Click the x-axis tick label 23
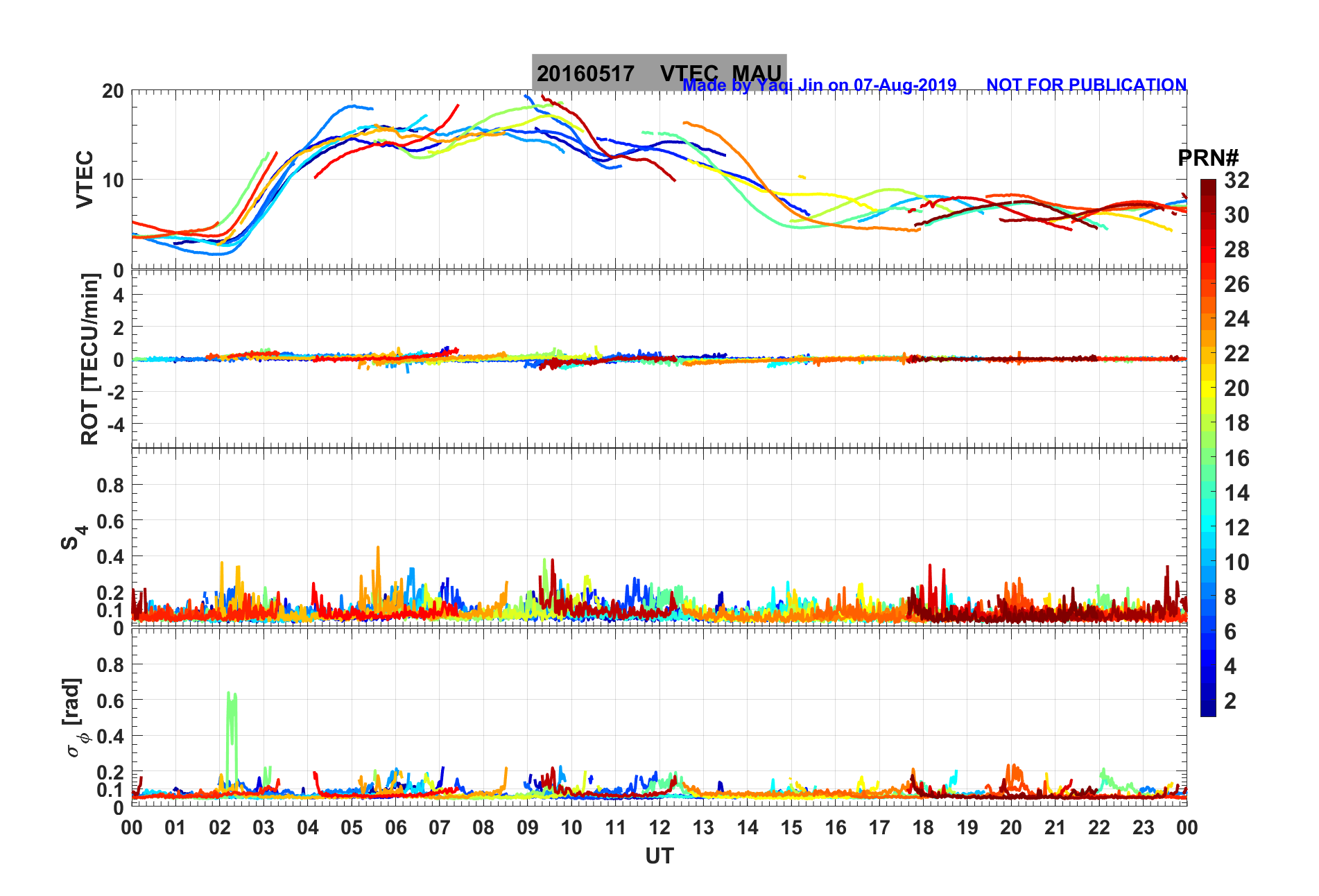This screenshot has height=896, width=1319. tap(1143, 827)
